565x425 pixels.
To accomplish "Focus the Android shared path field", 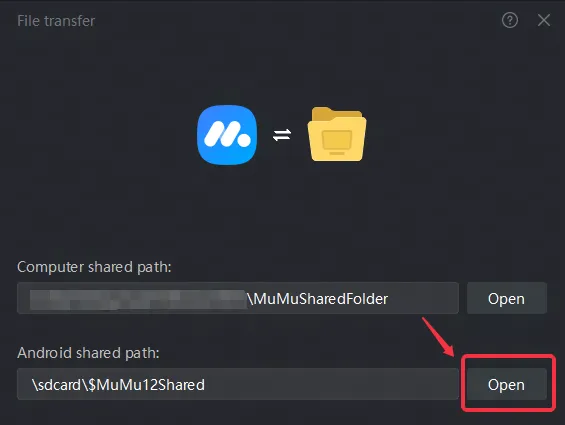I will (x=238, y=384).
